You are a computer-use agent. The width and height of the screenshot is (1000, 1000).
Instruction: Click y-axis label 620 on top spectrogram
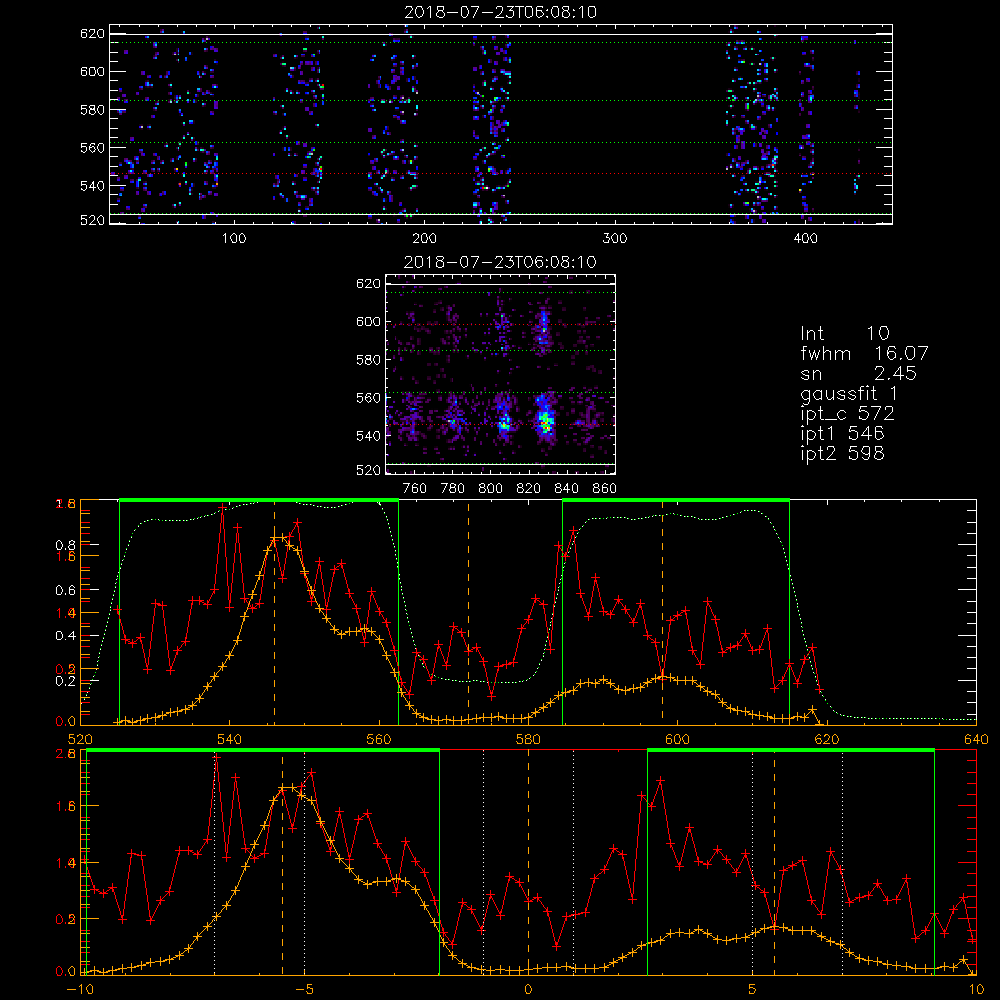click(x=92, y=34)
